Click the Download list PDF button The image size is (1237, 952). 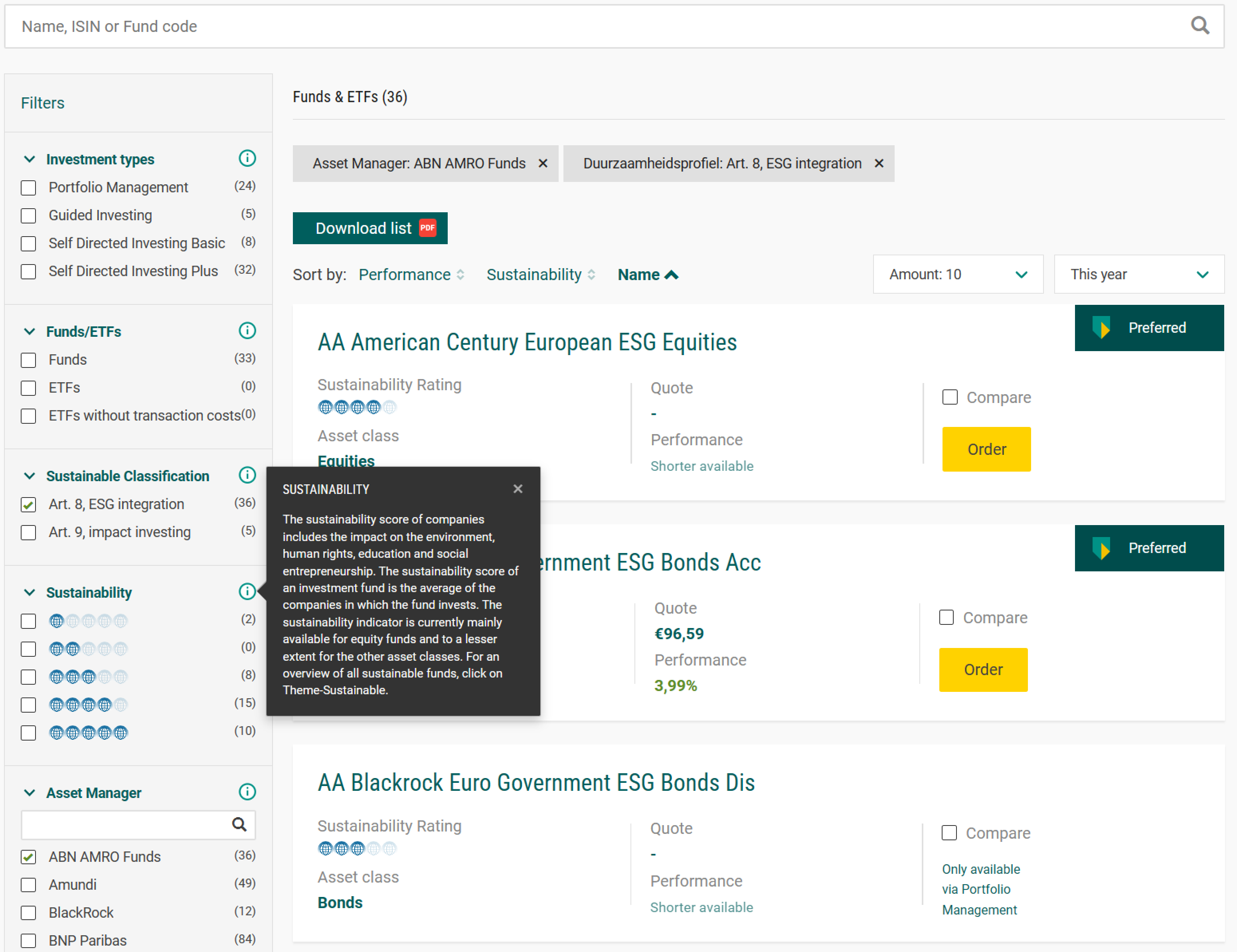(x=370, y=228)
